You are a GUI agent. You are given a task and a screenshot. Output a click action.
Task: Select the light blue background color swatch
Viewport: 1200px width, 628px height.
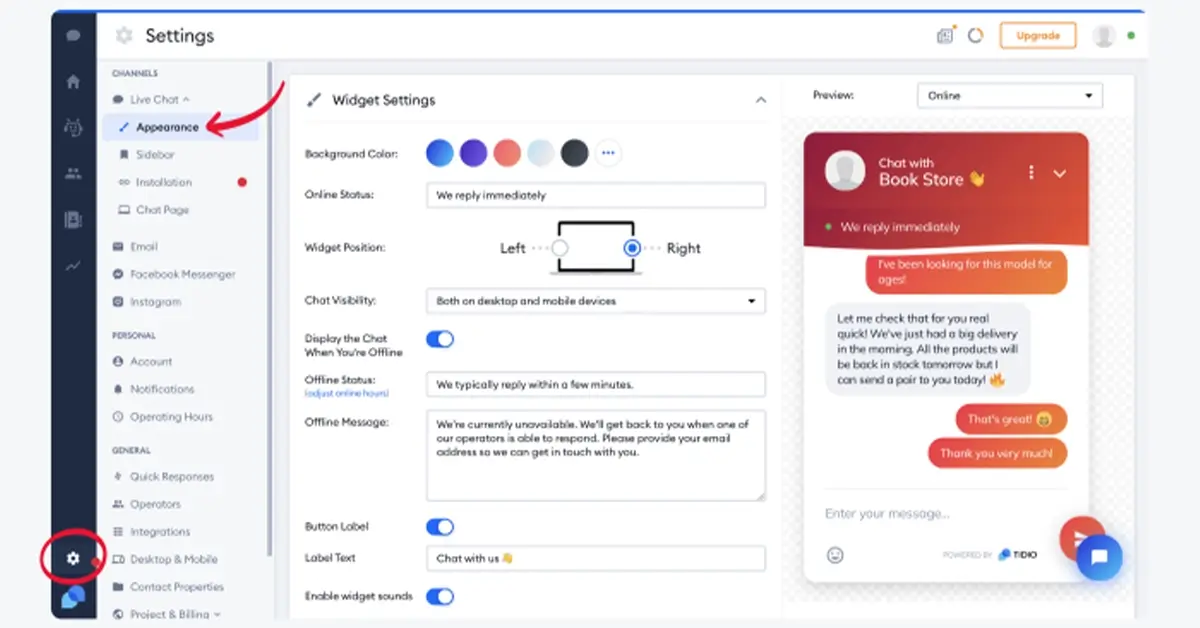click(x=540, y=153)
